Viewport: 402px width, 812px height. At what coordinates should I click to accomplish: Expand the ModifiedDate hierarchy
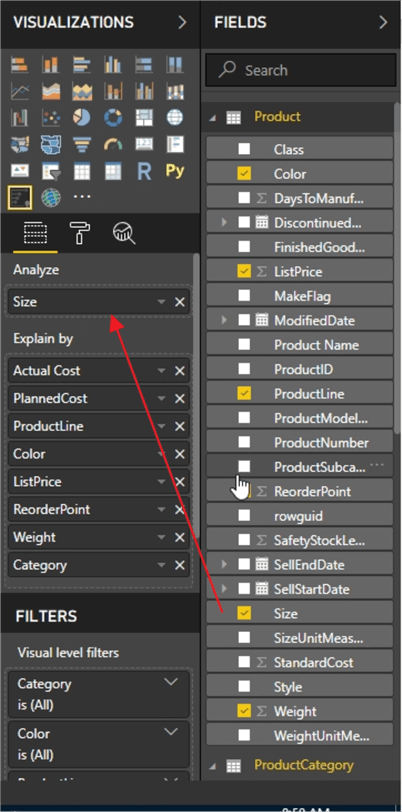click(224, 320)
